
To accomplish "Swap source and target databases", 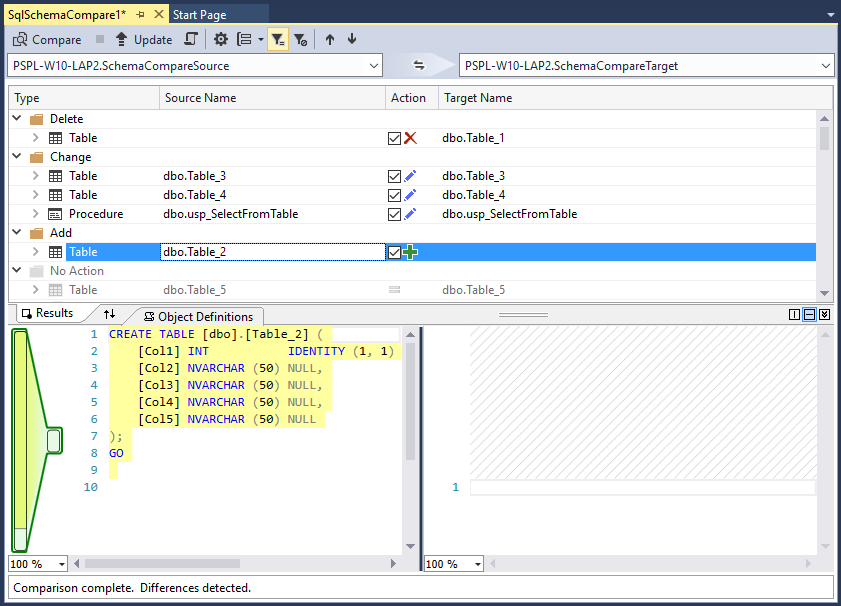I will (419, 65).
